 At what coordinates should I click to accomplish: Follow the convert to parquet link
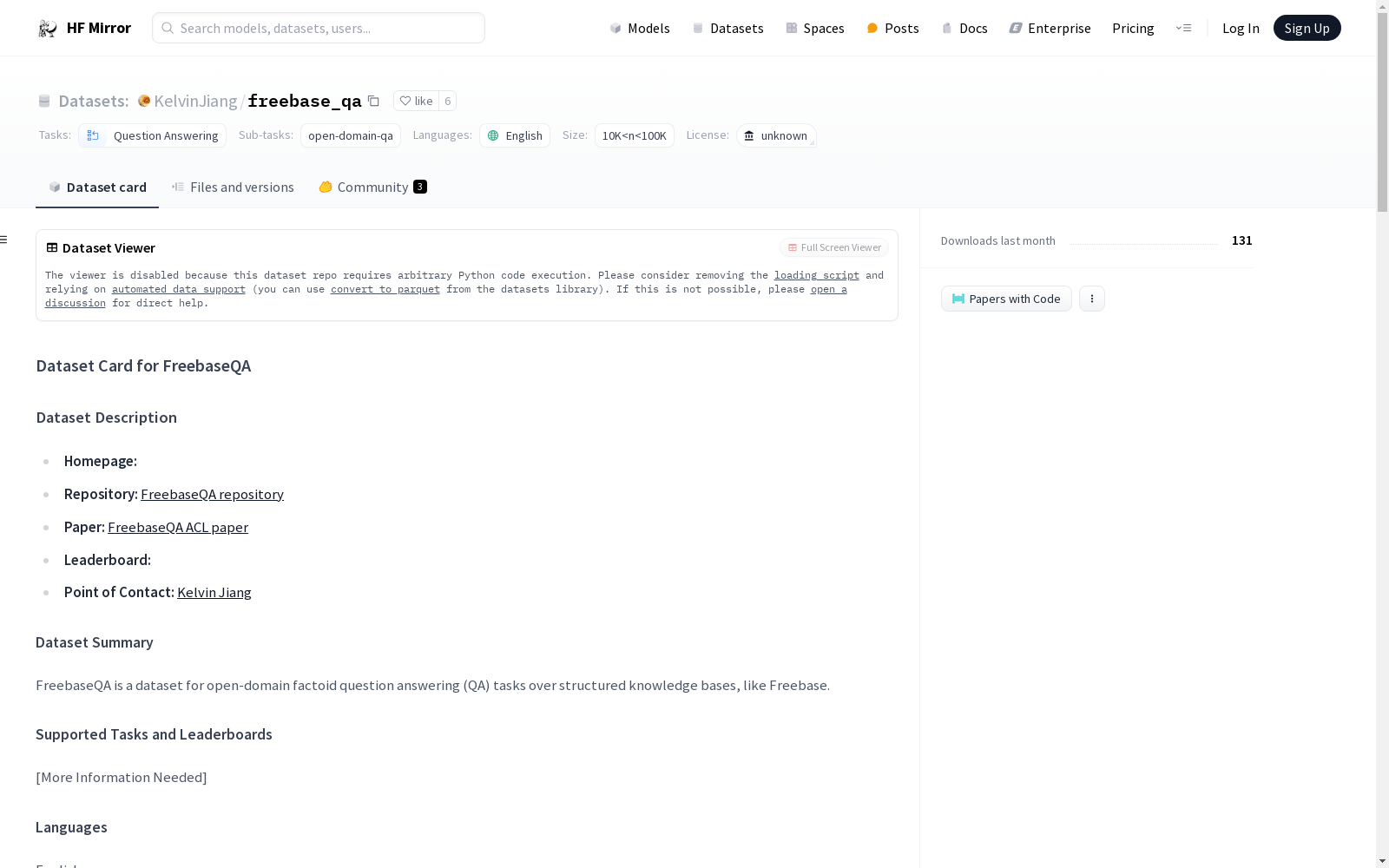pyautogui.click(x=385, y=289)
